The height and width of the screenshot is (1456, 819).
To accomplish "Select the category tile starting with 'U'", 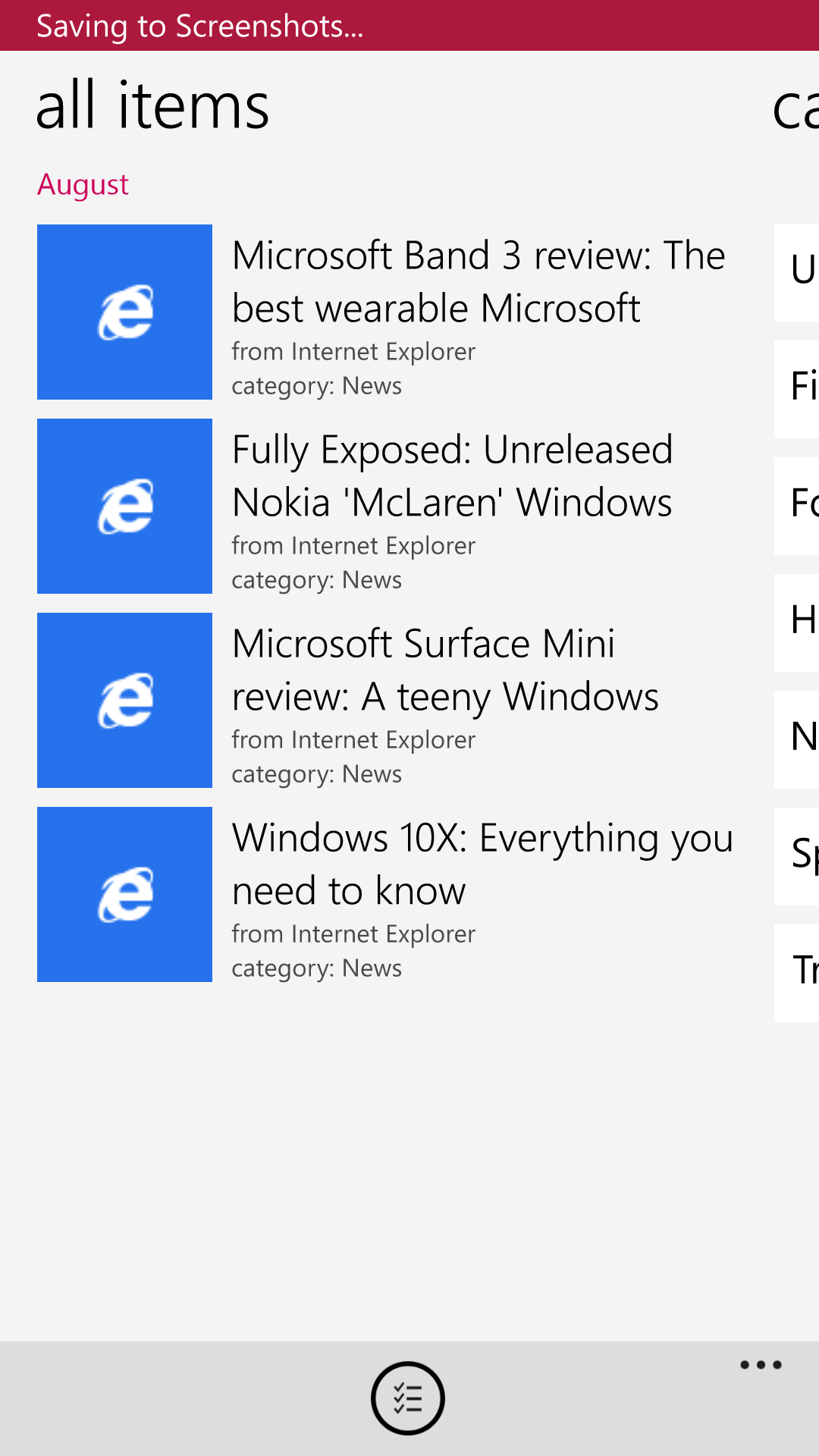I will (x=796, y=272).
